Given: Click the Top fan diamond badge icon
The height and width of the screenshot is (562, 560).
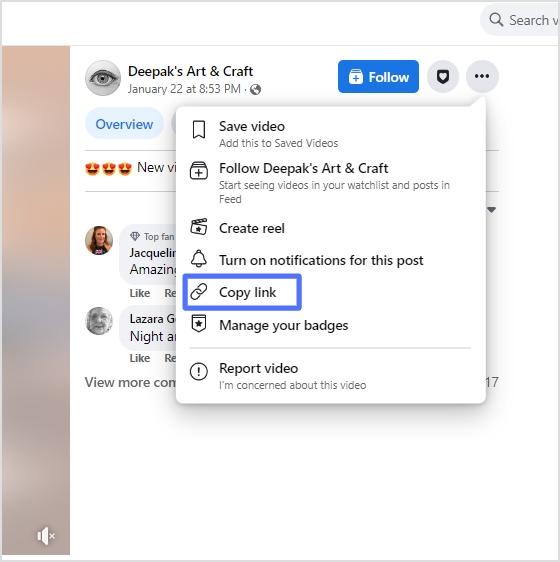Looking at the screenshot, I should point(135,236).
